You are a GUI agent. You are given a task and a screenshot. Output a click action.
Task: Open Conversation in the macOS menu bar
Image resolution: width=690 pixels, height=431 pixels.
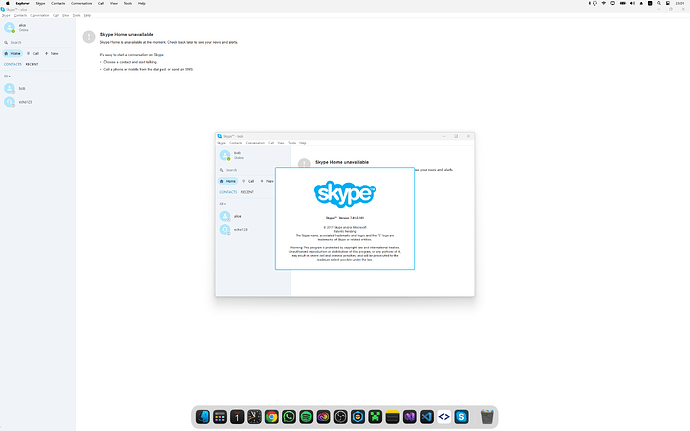[x=82, y=3]
